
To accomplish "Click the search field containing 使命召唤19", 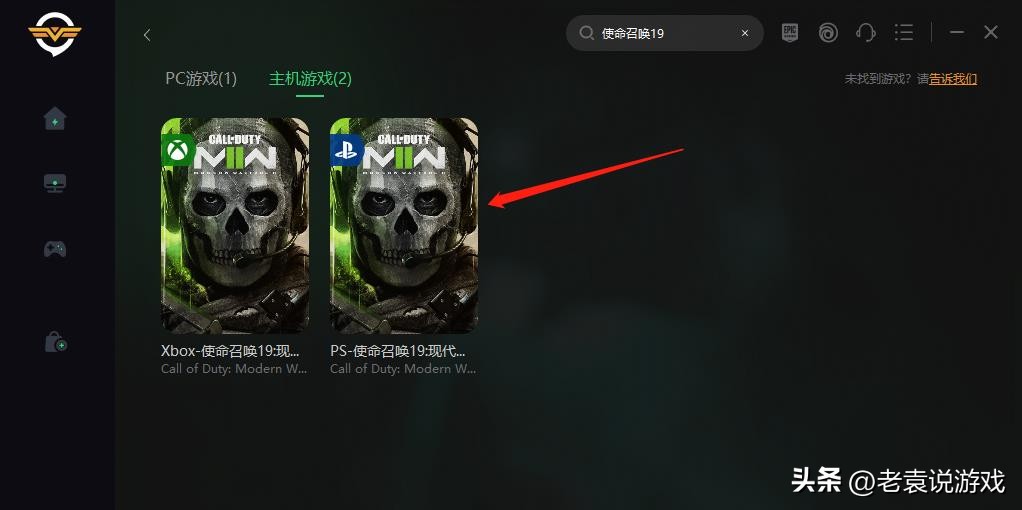I will click(665, 33).
